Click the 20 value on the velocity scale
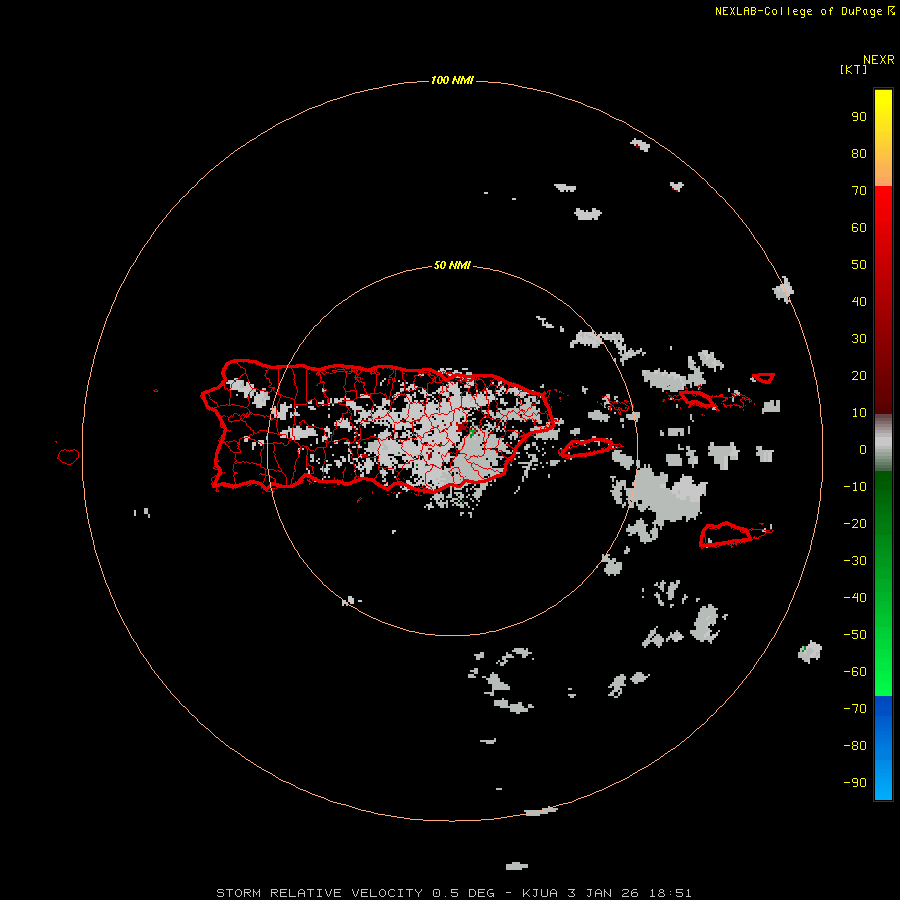900x900 pixels. click(859, 375)
